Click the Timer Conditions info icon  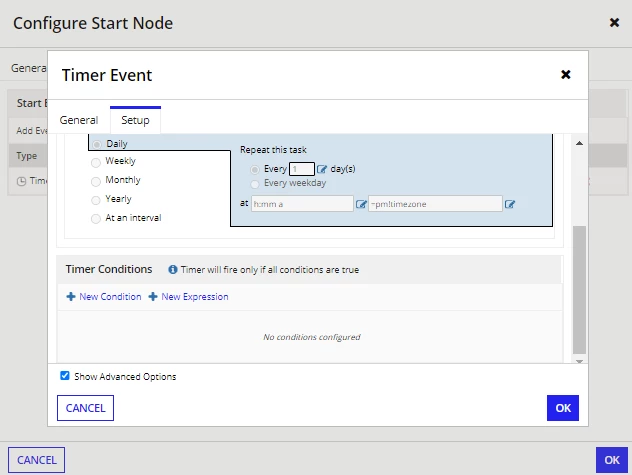(x=173, y=269)
